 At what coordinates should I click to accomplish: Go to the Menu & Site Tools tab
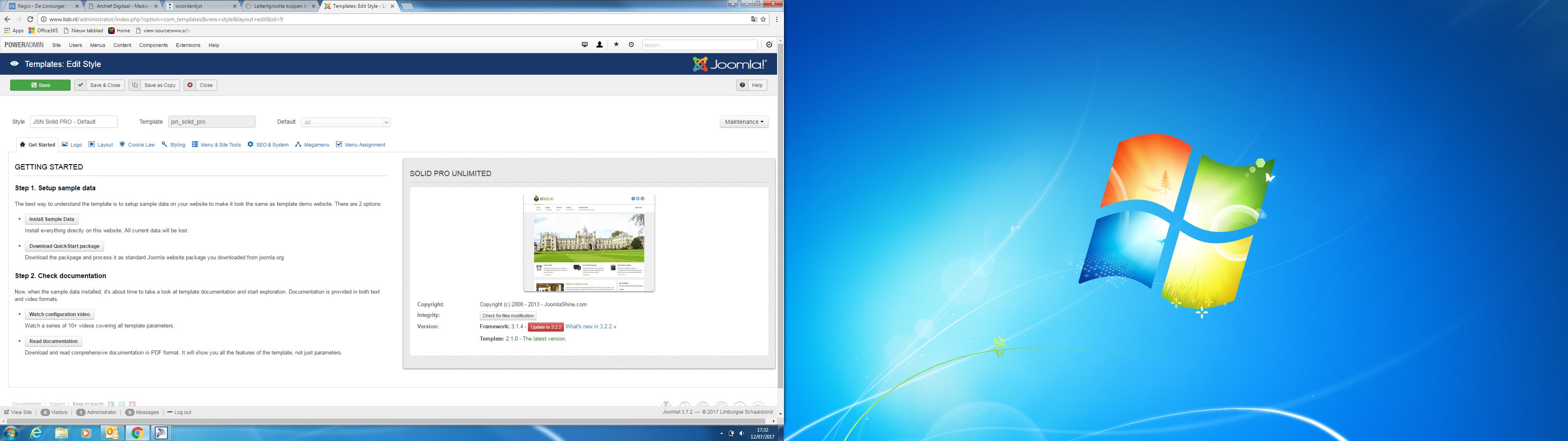[216, 145]
